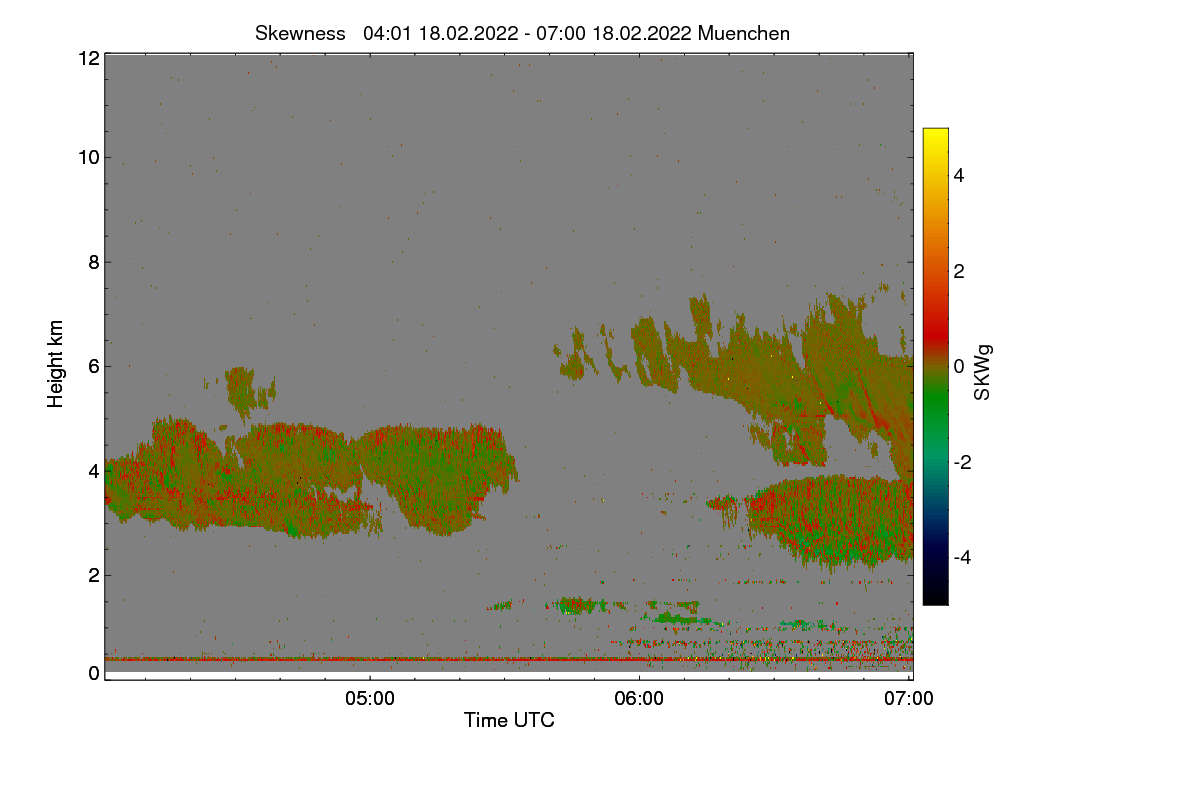Click the "Time UTC" x-axis label

[x=509, y=720]
